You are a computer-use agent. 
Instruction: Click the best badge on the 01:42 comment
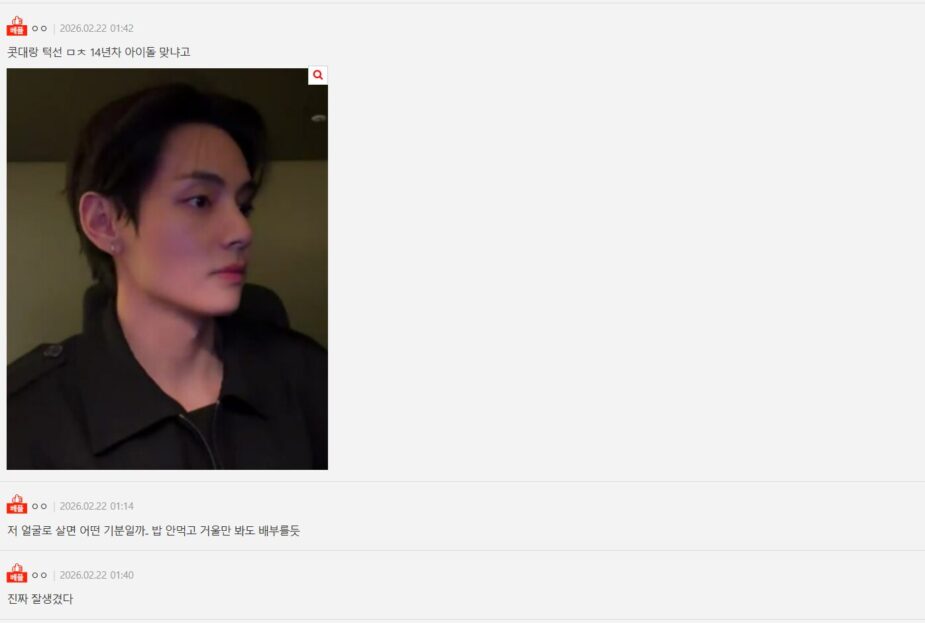point(17,26)
